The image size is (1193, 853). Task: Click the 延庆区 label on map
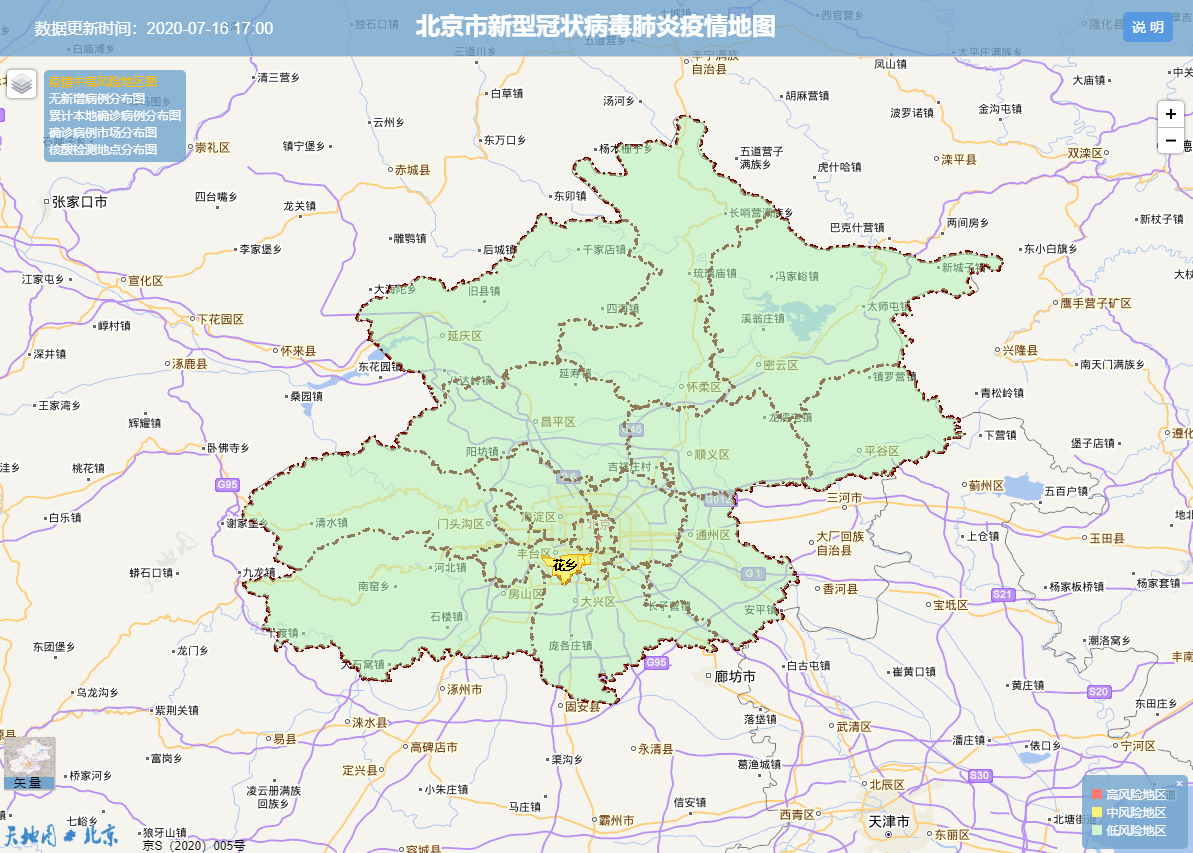(x=465, y=336)
